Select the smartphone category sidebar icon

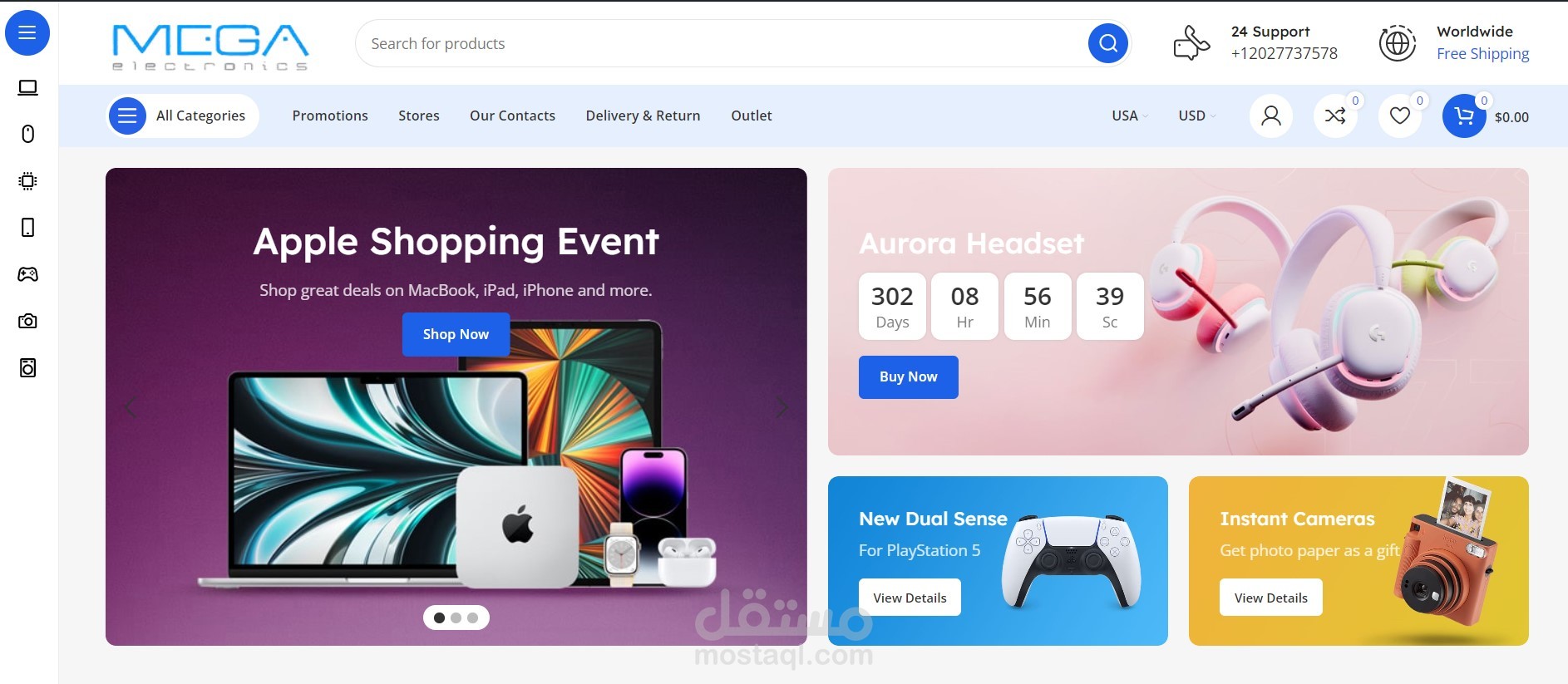point(27,228)
